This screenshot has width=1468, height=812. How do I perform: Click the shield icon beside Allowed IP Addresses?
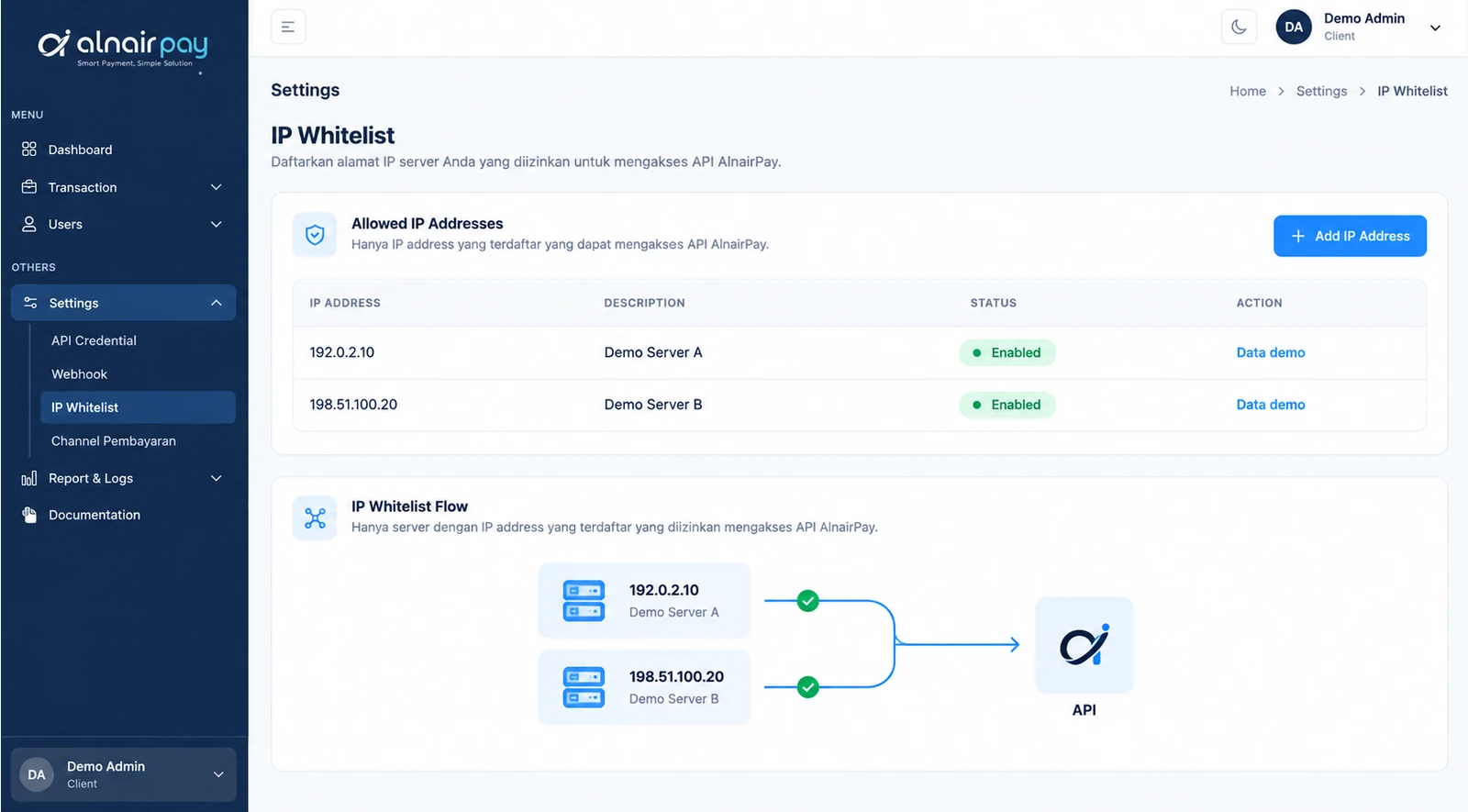(315, 235)
